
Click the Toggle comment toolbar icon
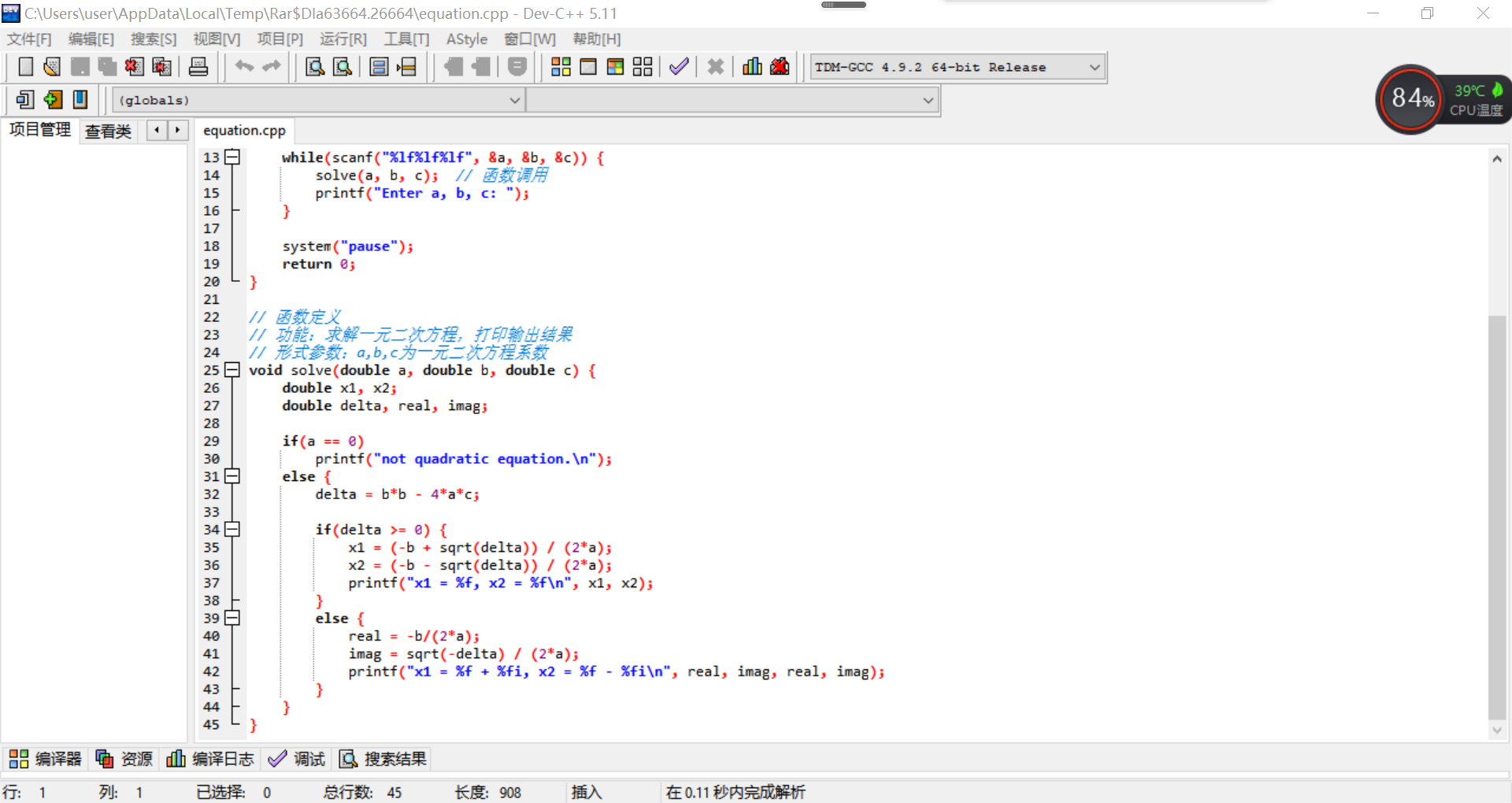517,67
